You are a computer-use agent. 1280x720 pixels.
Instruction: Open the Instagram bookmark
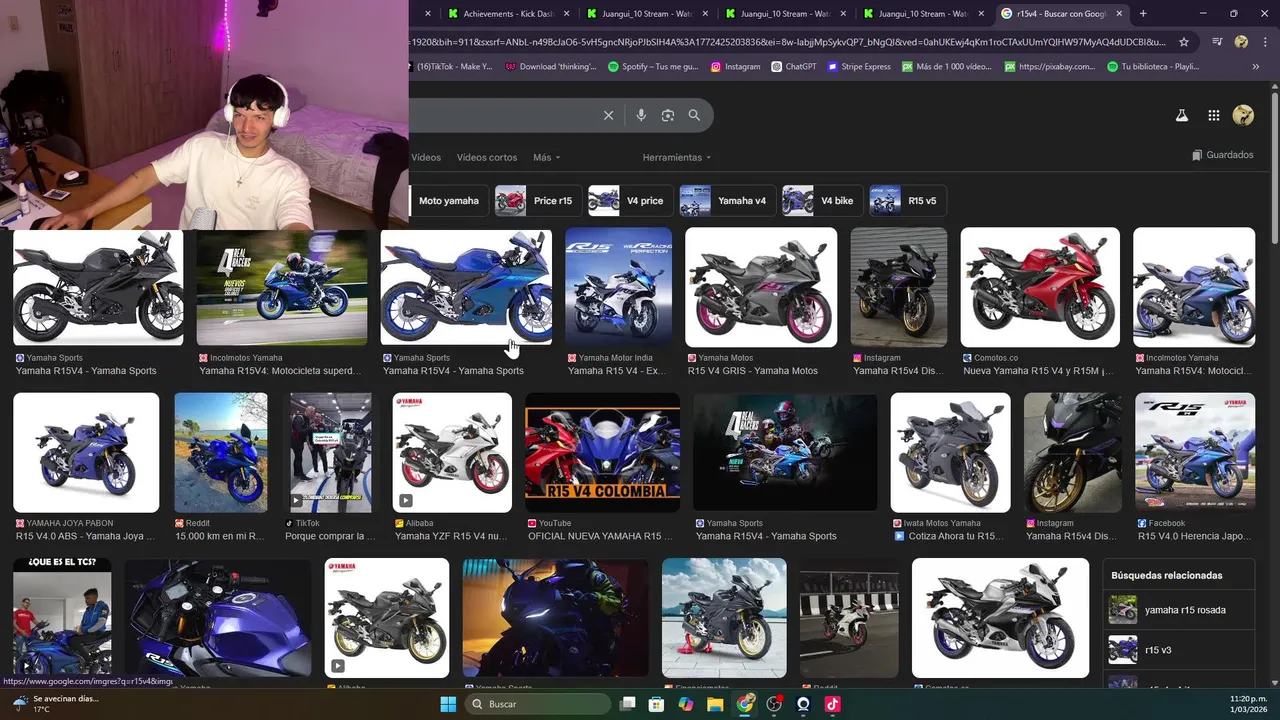point(735,67)
